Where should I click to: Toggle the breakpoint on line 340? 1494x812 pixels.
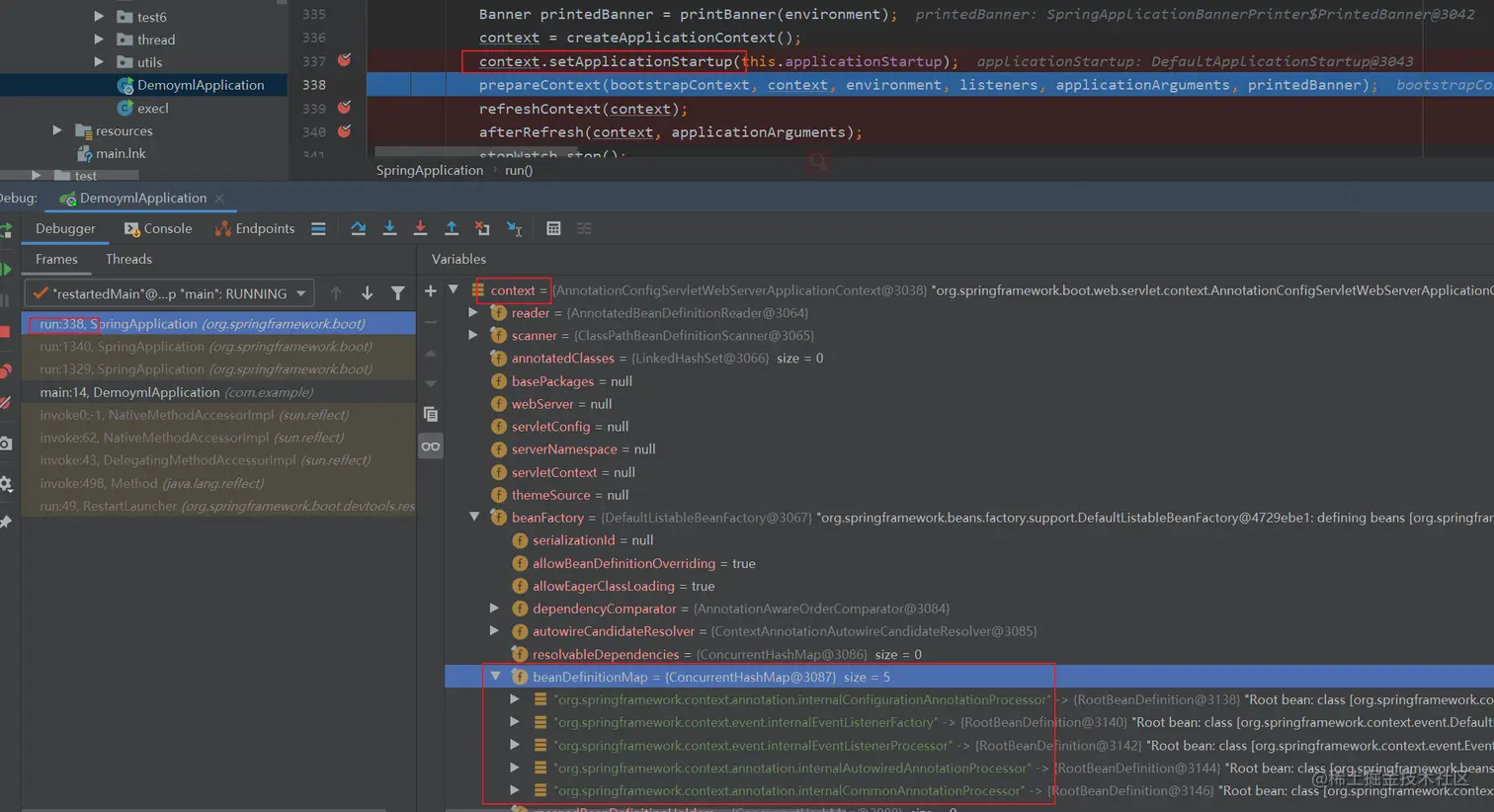344,131
